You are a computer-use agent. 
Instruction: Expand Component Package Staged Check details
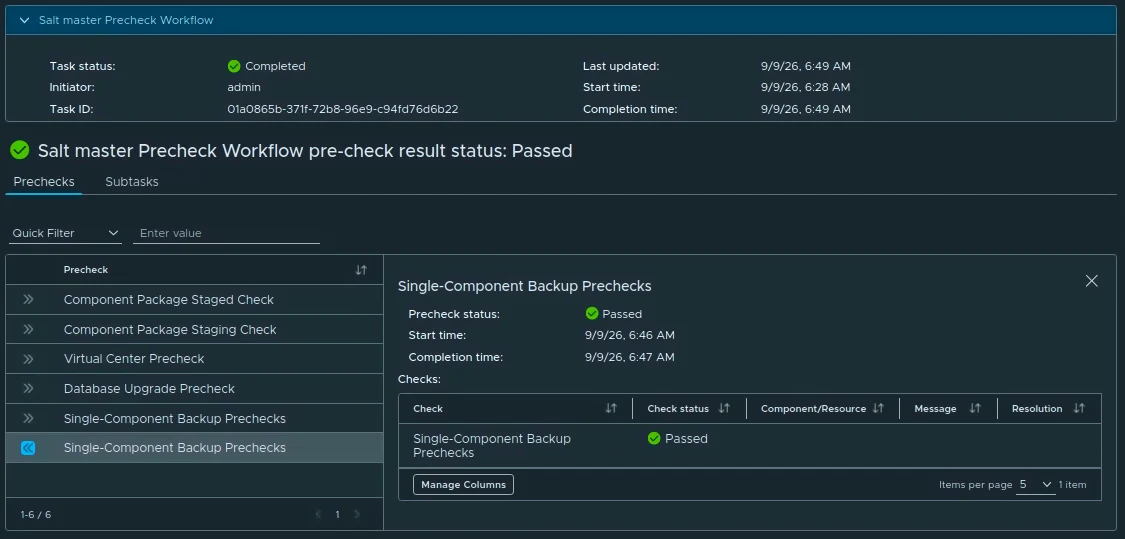[x=28, y=299]
